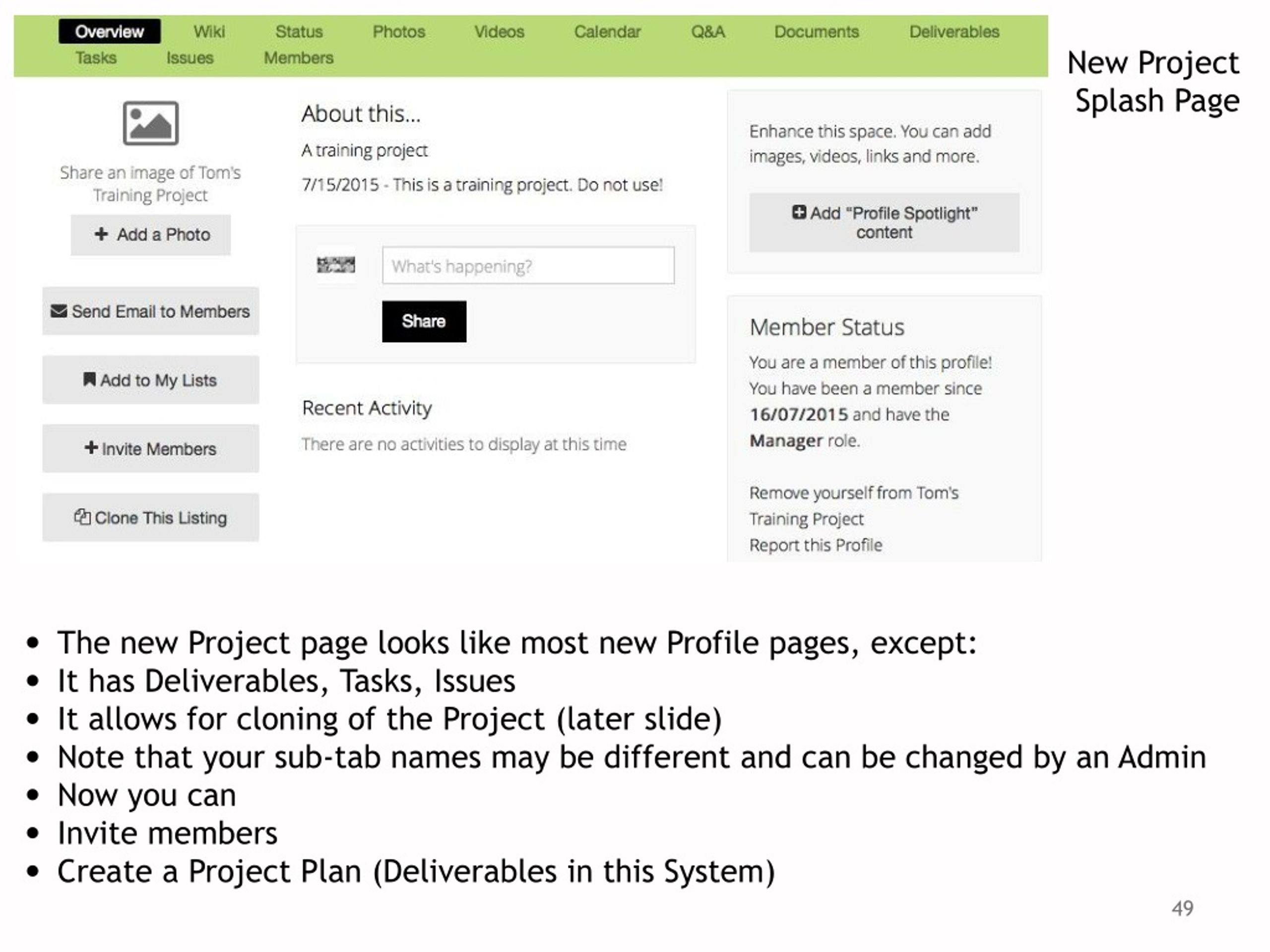Click the plus icon on Profile Spotlight

point(799,212)
